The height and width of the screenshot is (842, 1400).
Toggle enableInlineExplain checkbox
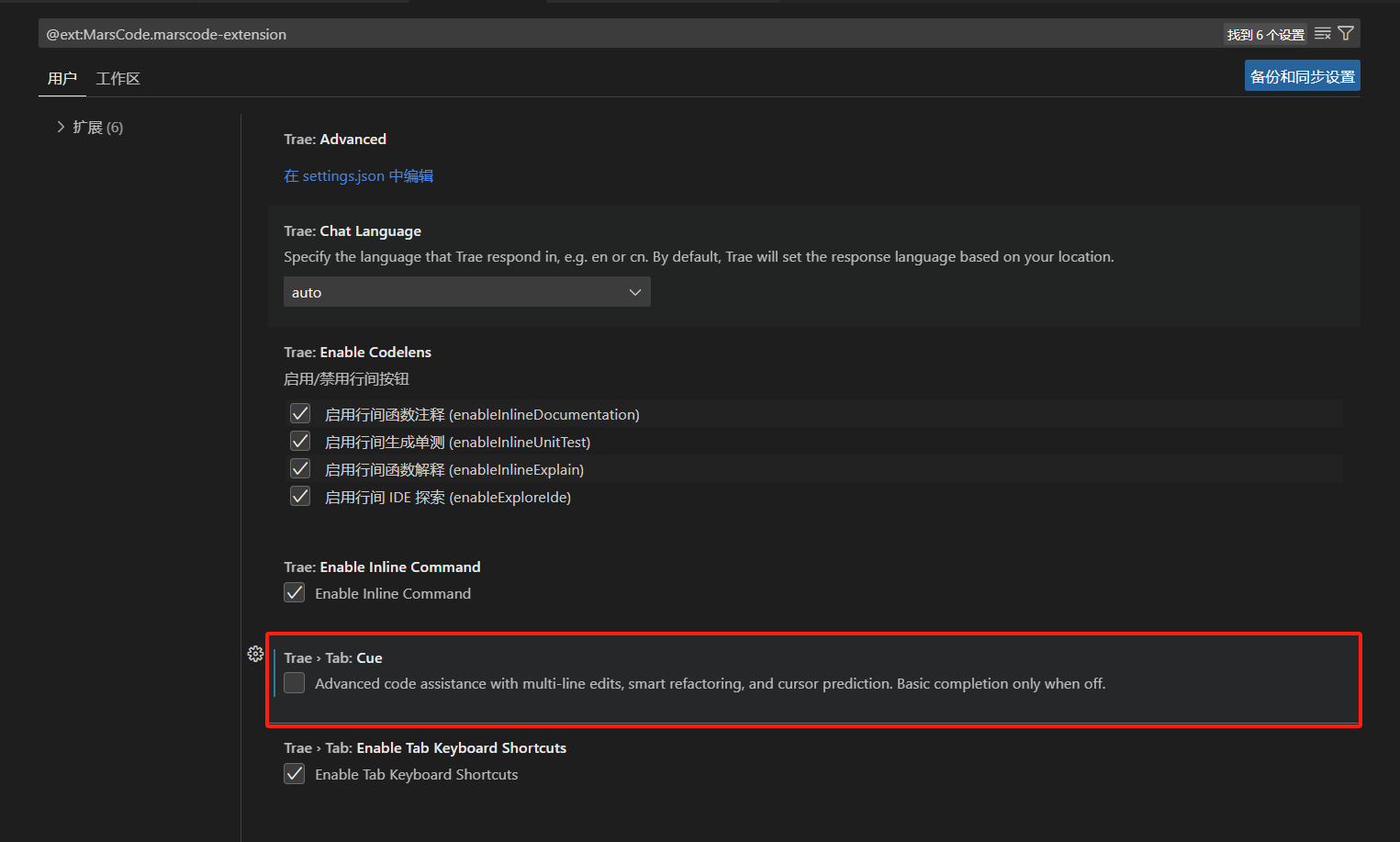(x=300, y=468)
